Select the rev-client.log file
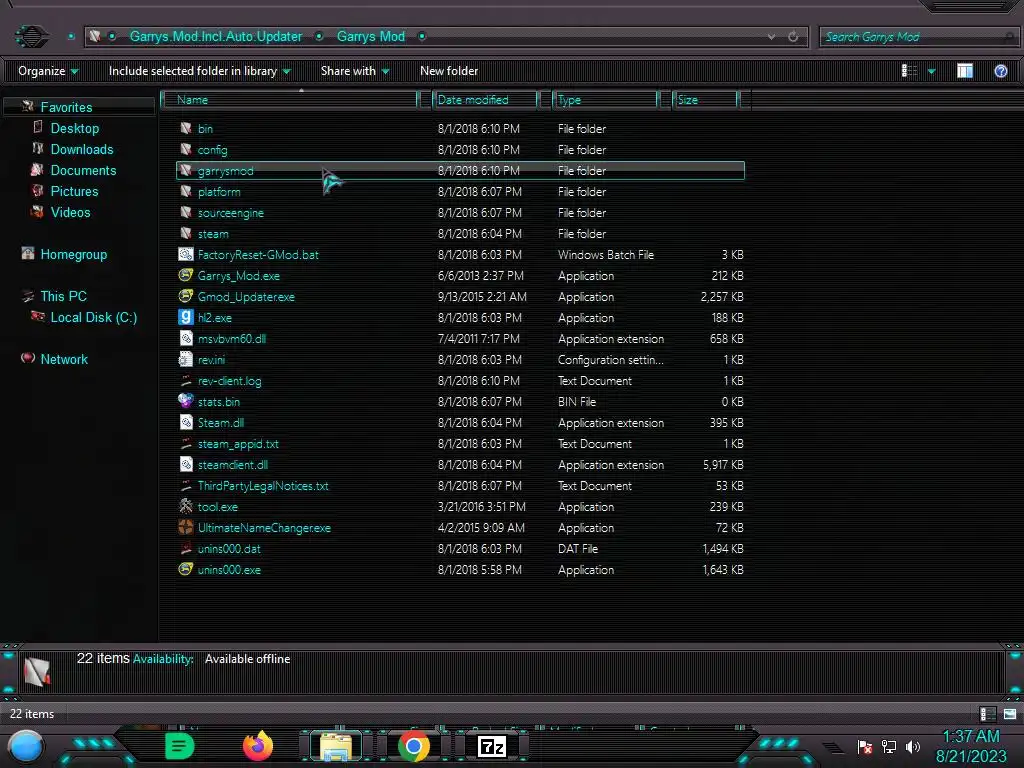 (x=229, y=381)
